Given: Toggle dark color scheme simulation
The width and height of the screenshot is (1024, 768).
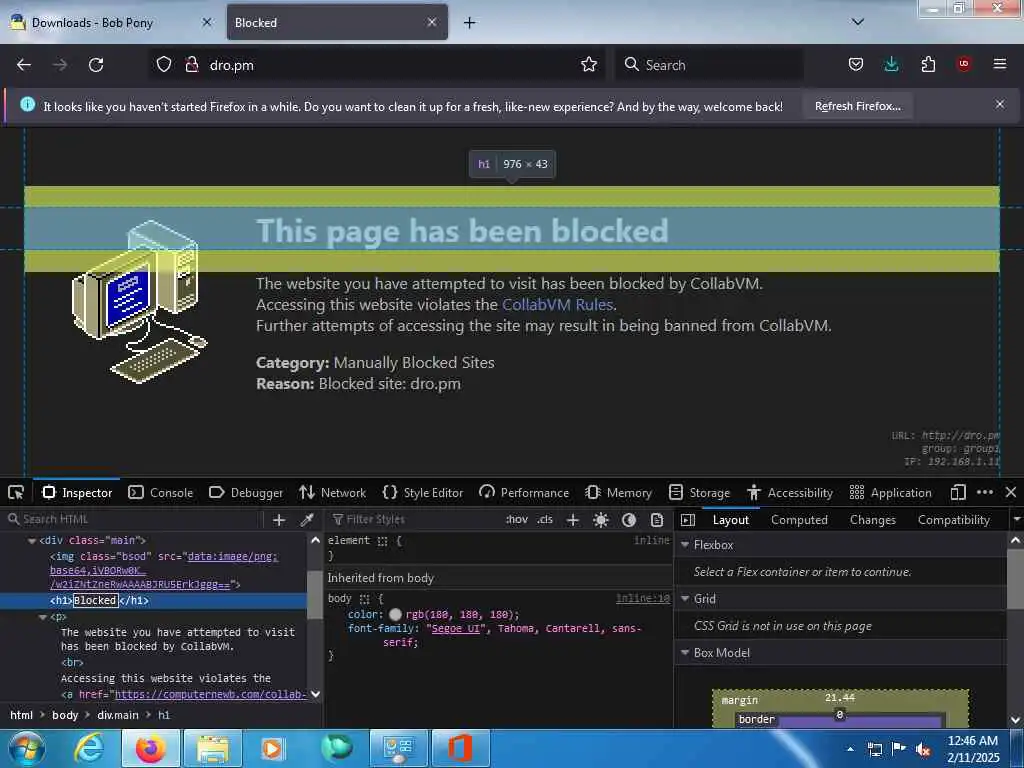Looking at the screenshot, I should click(x=629, y=520).
